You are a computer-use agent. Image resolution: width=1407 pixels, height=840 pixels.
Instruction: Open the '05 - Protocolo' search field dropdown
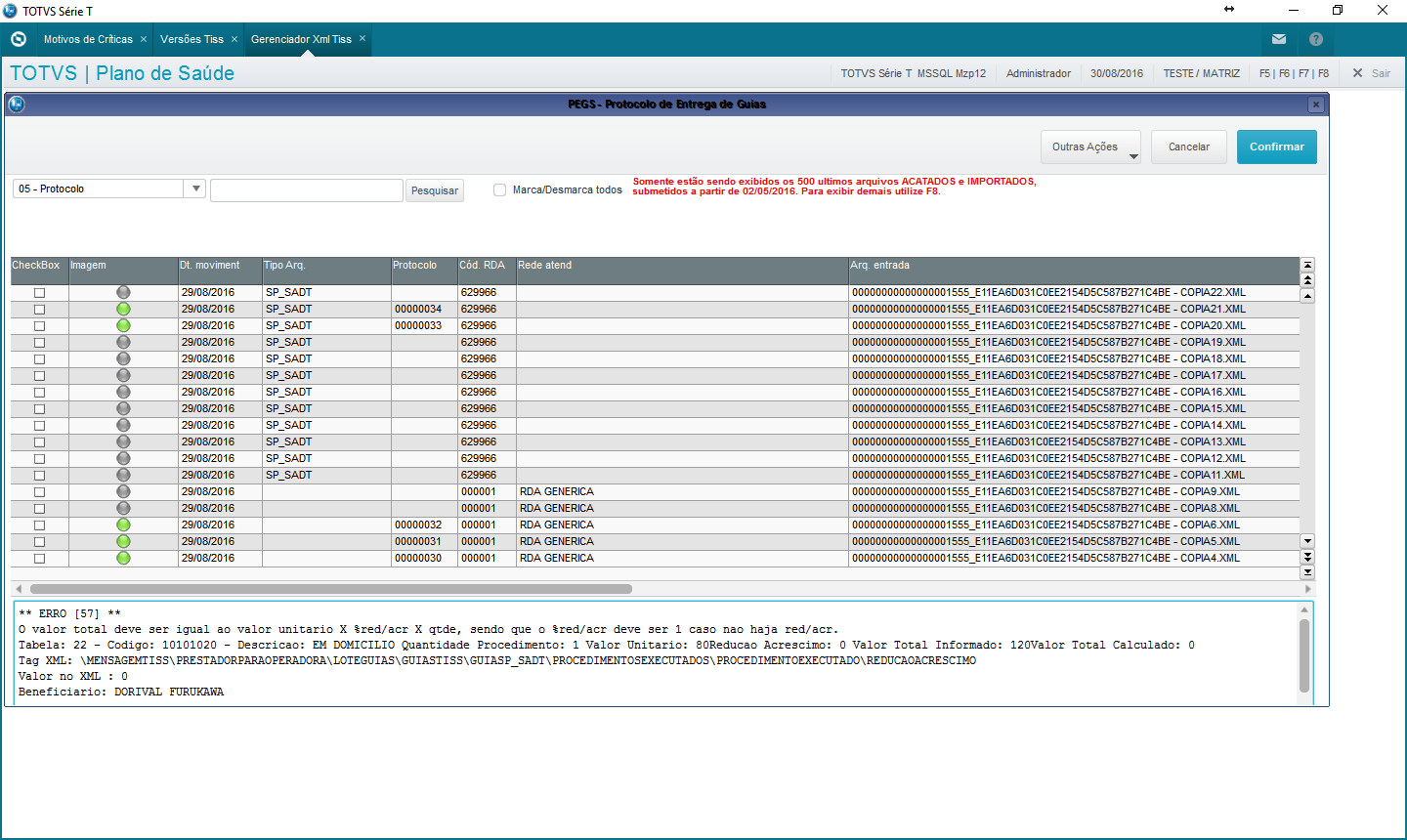[x=195, y=189]
